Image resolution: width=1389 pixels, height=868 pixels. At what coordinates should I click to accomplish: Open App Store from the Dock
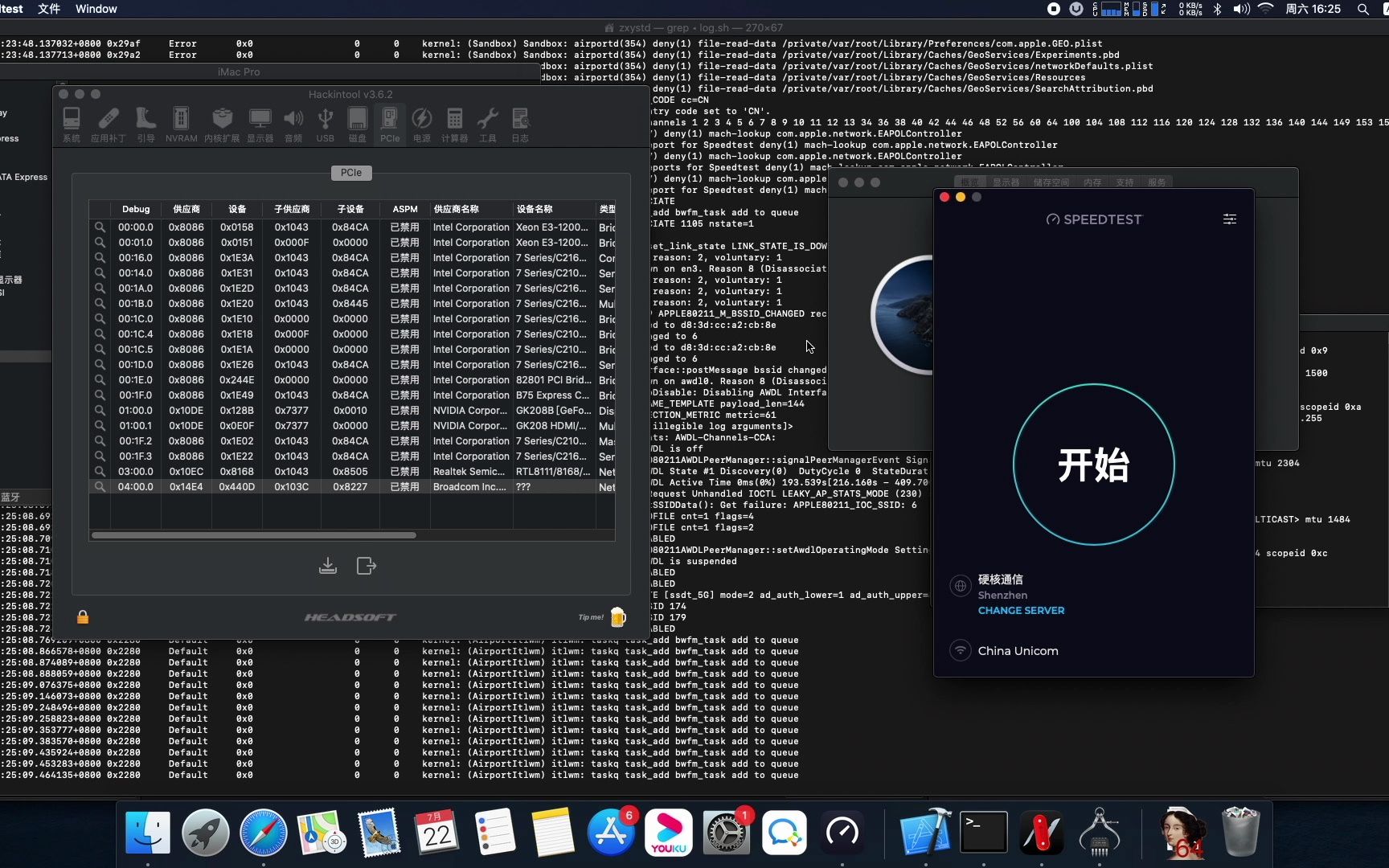611,833
